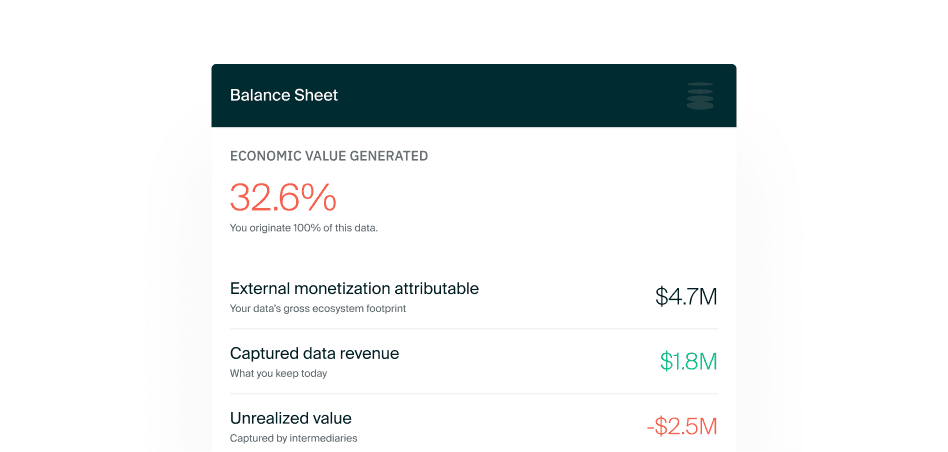Click the Balance Sheet title
This screenshot has height=452, width=948.
[284, 96]
